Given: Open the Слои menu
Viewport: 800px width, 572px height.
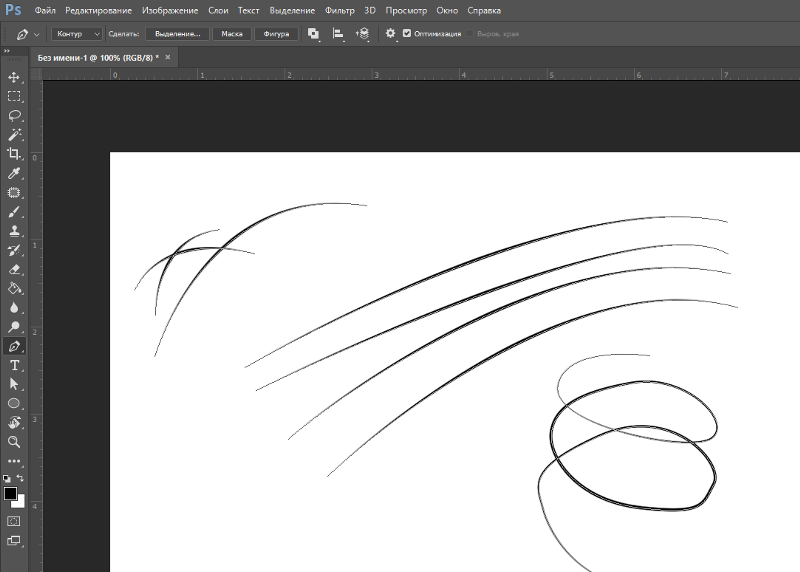Looking at the screenshot, I should pos(218,10).
